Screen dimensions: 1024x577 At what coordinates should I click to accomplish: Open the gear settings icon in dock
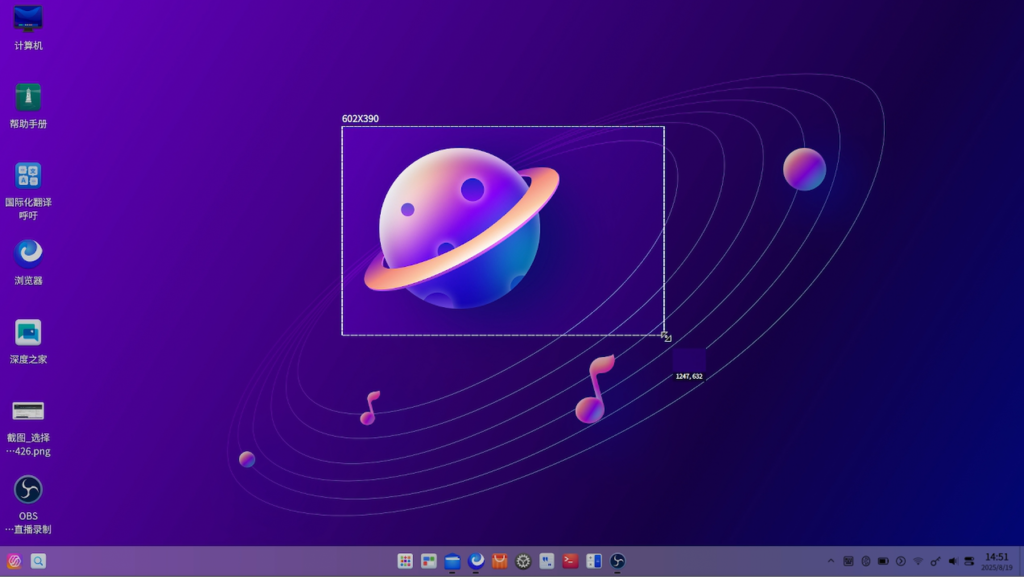523,561
